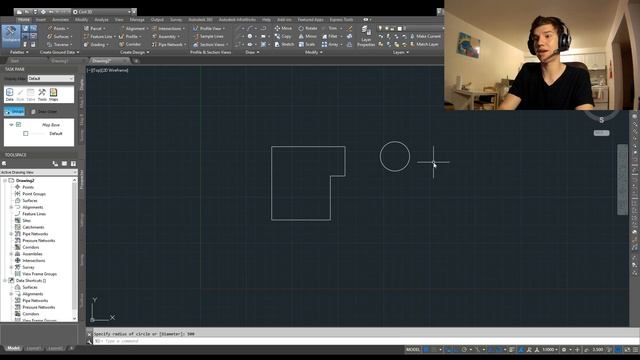The image size is (640, 360).
Task: Toggle the Default layer checkbox under Map Base
Action: coord(26,133)
